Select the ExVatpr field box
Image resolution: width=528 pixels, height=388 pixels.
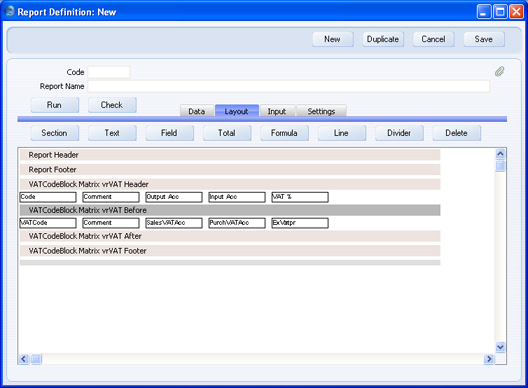pos(300,223)
